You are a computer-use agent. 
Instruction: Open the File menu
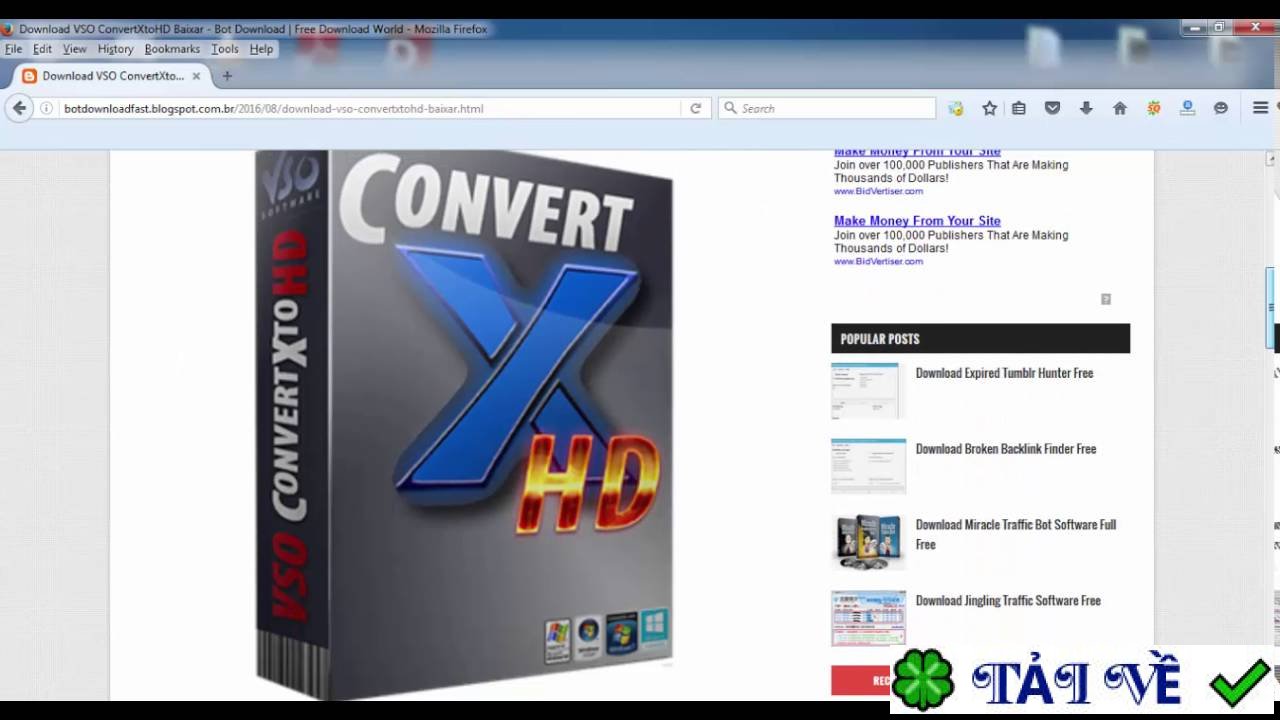click(x=13, y=48)
